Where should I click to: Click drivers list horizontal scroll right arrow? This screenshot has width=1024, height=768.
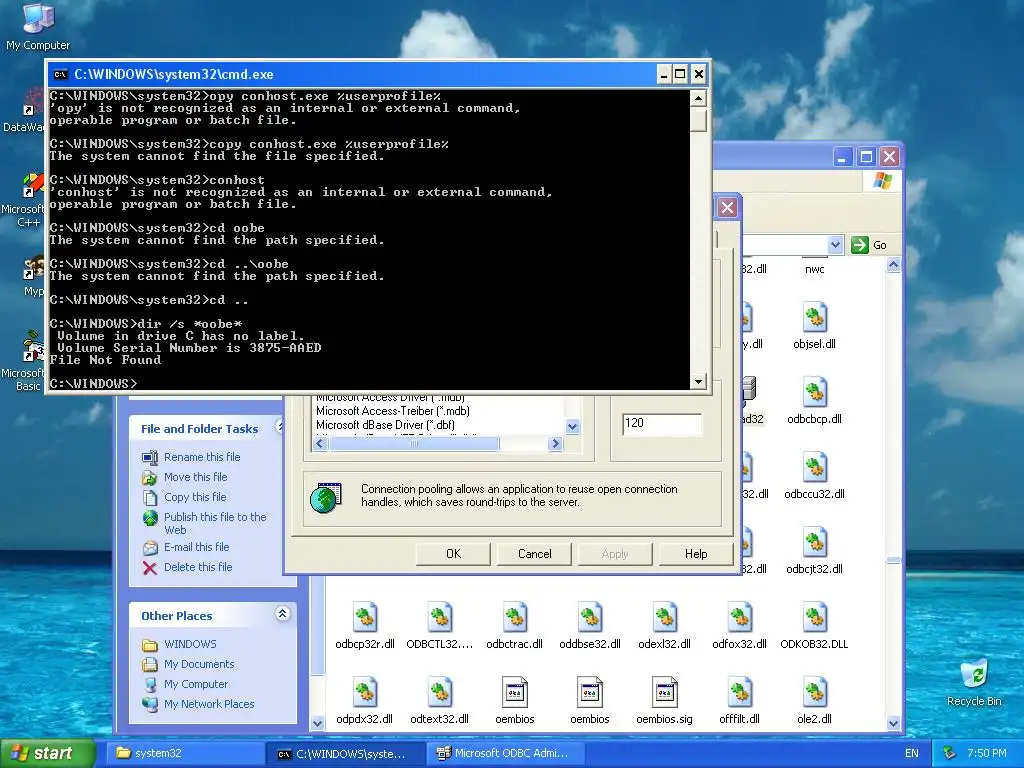pos(555,443)
